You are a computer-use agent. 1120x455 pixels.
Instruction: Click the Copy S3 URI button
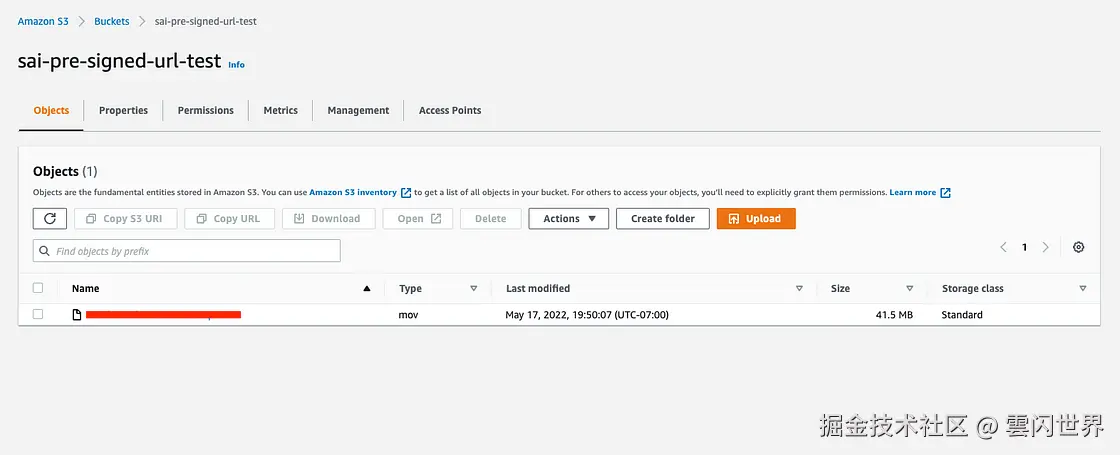tap(125, 219)
